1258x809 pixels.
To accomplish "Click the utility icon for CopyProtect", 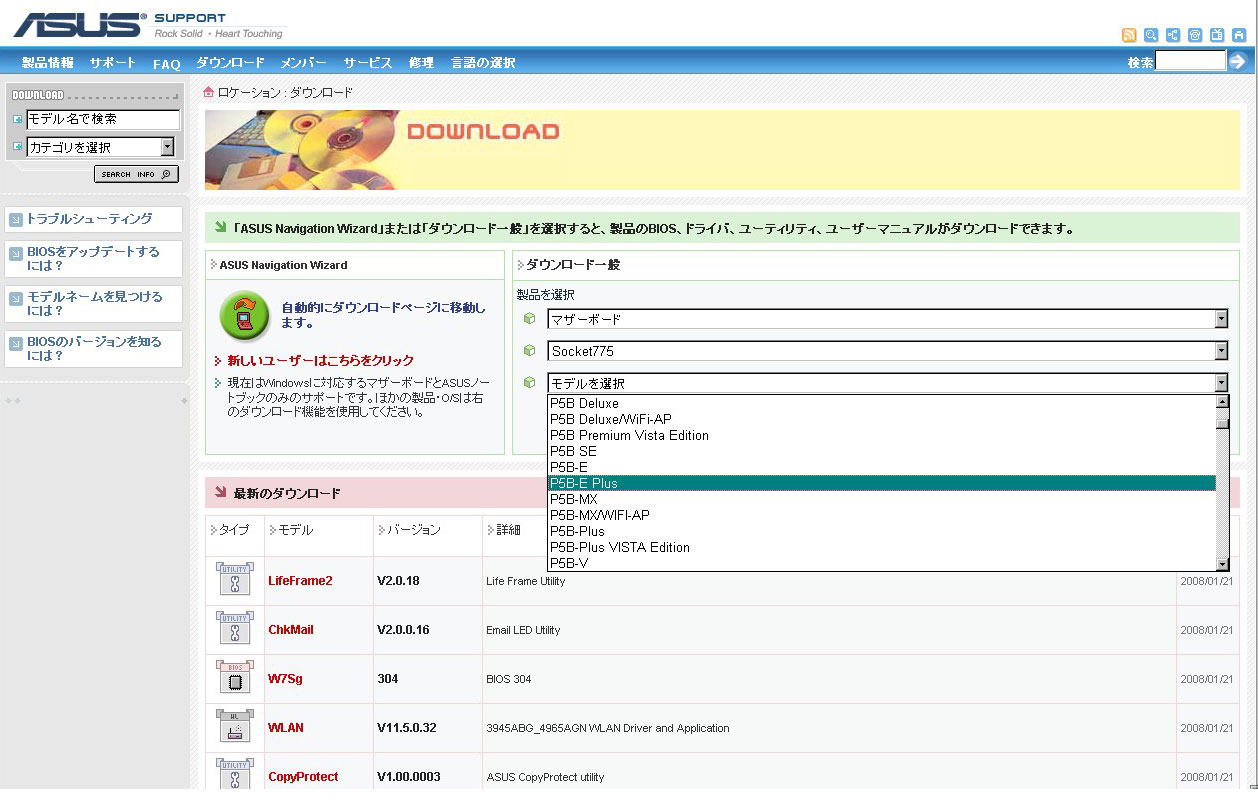I will pos(235,775).
